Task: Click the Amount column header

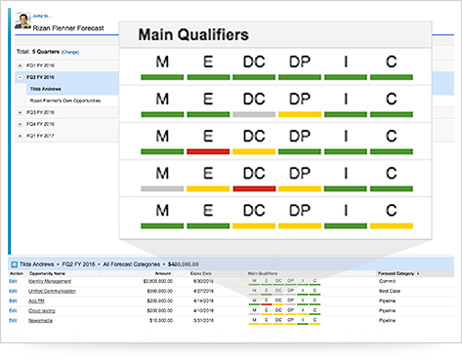Action: tap(163, 273)
